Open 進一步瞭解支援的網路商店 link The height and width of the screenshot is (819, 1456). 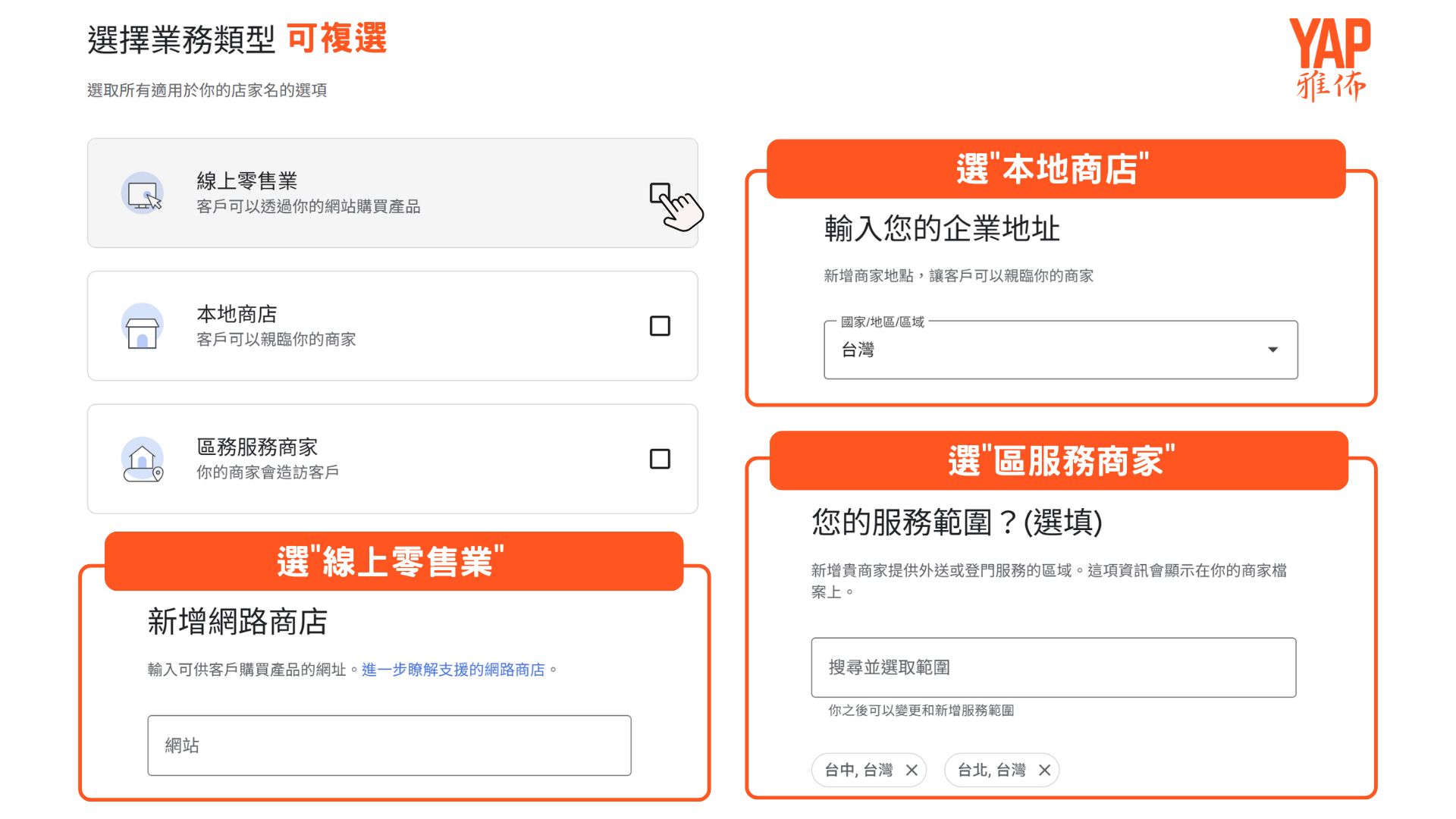pyautogui.click(x=453, y=670)
